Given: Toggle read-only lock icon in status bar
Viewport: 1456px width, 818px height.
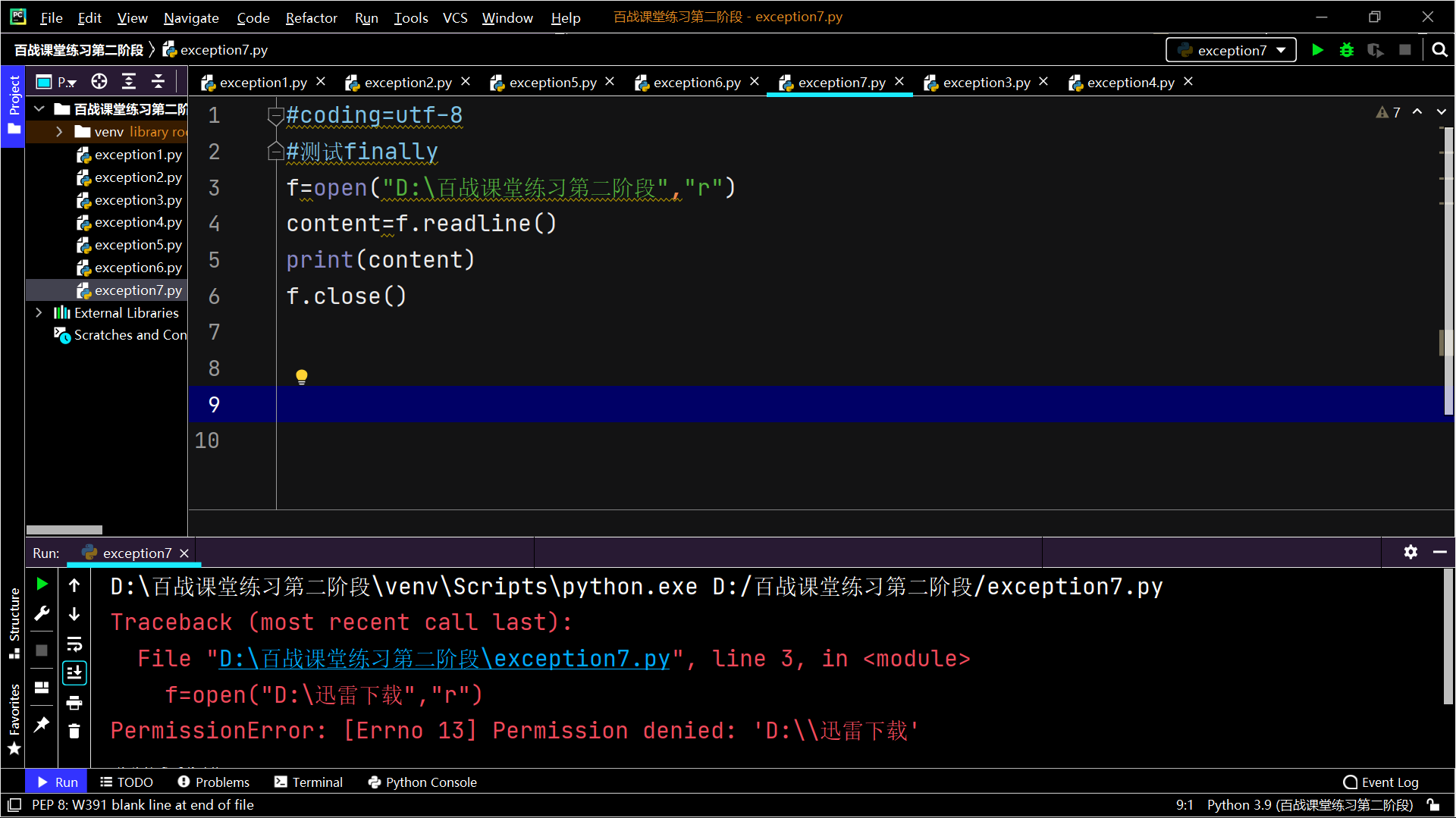Looking at the screenshot, I should [1432, 804].
